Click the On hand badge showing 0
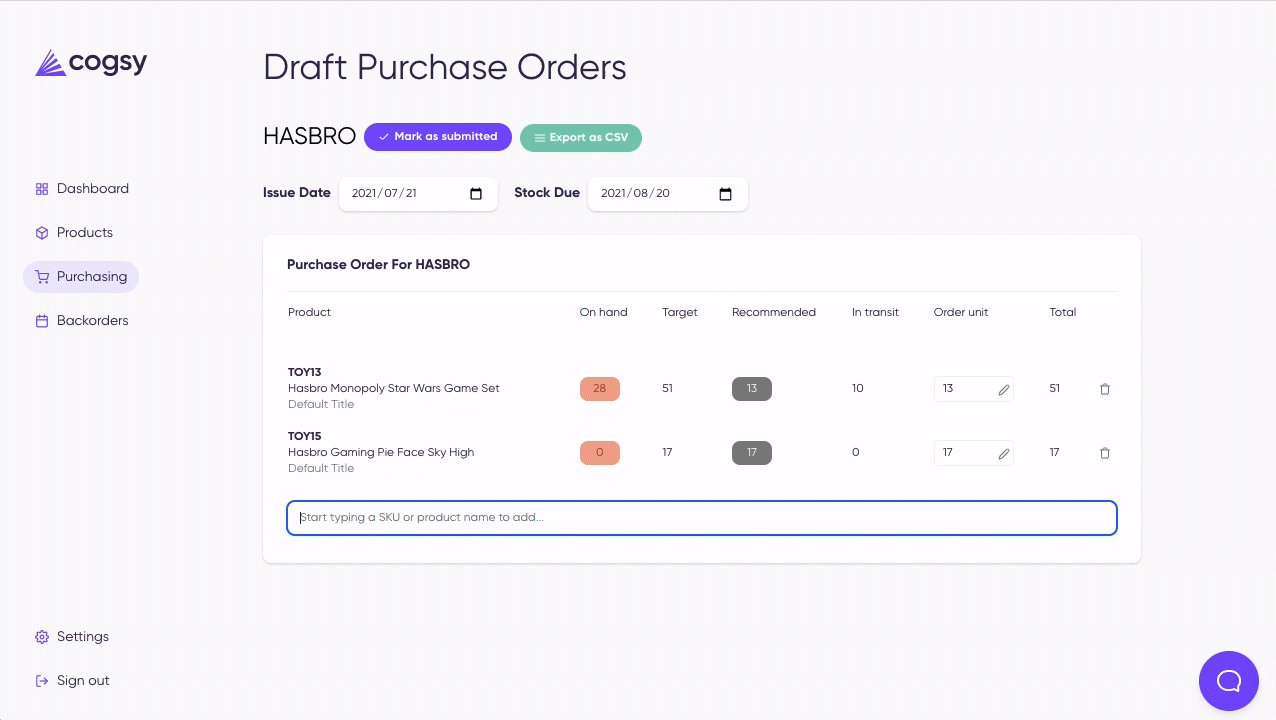The image size is (1276, 720). click(x=600, y=453)
